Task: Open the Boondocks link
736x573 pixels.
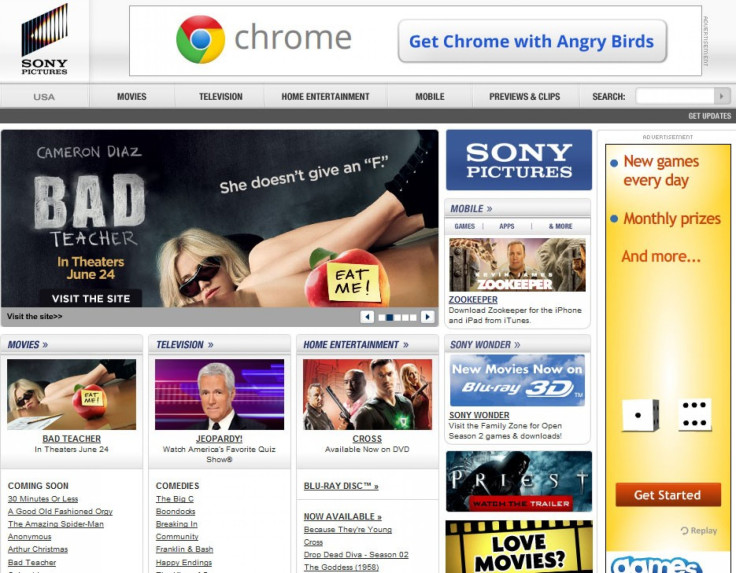Action: pos(176,512)
